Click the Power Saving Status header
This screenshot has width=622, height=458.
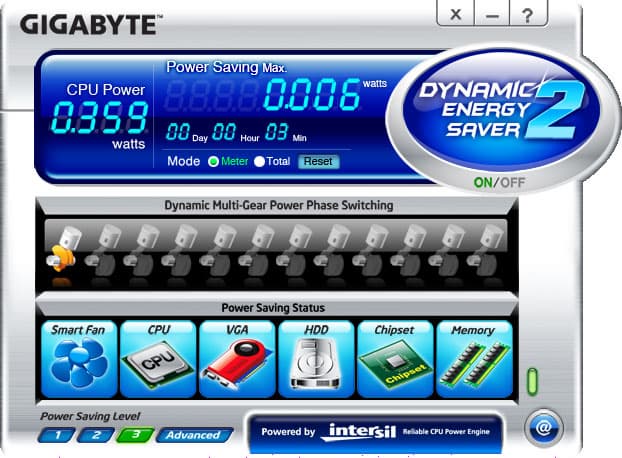pos(273,308)
